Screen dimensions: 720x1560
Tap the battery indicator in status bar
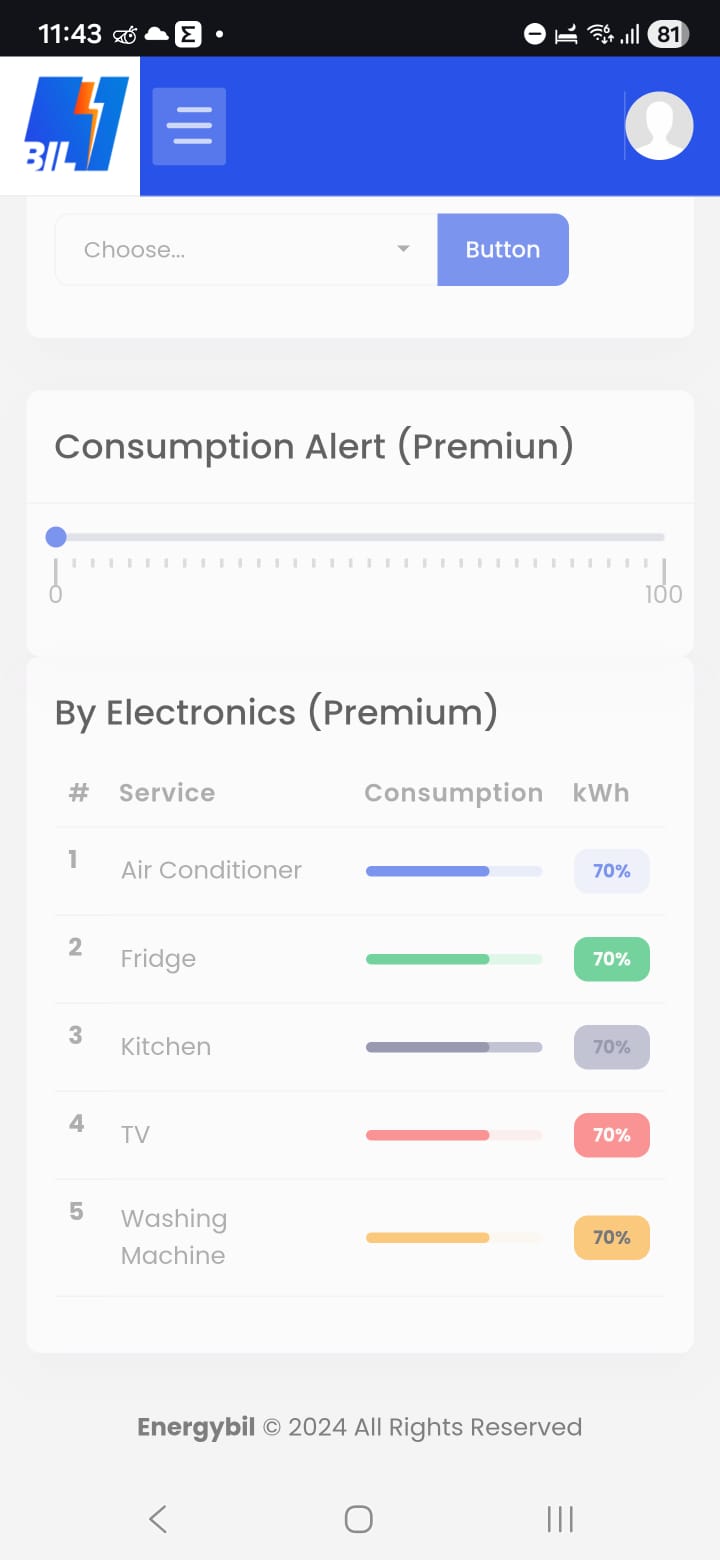[668, 35]
